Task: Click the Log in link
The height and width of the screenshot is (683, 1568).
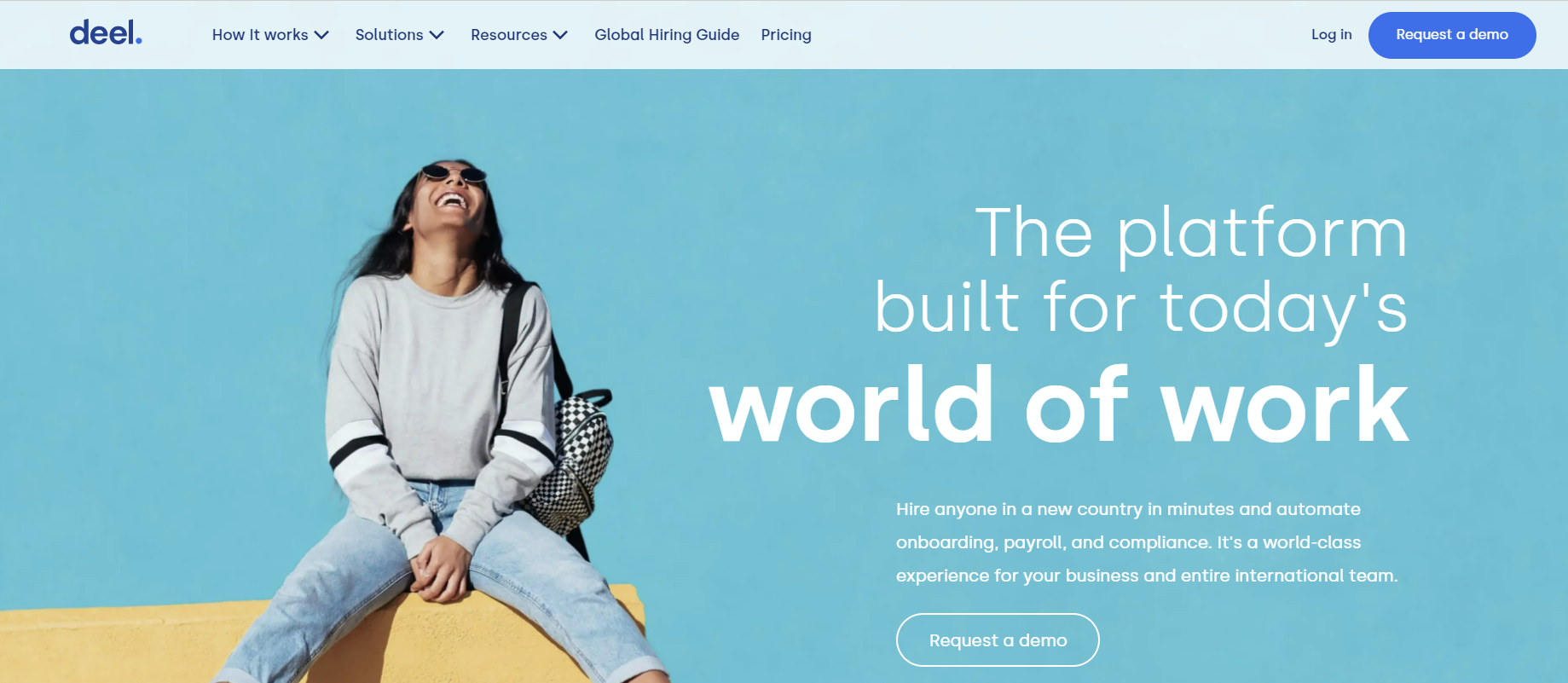Action: (1331, 35)
